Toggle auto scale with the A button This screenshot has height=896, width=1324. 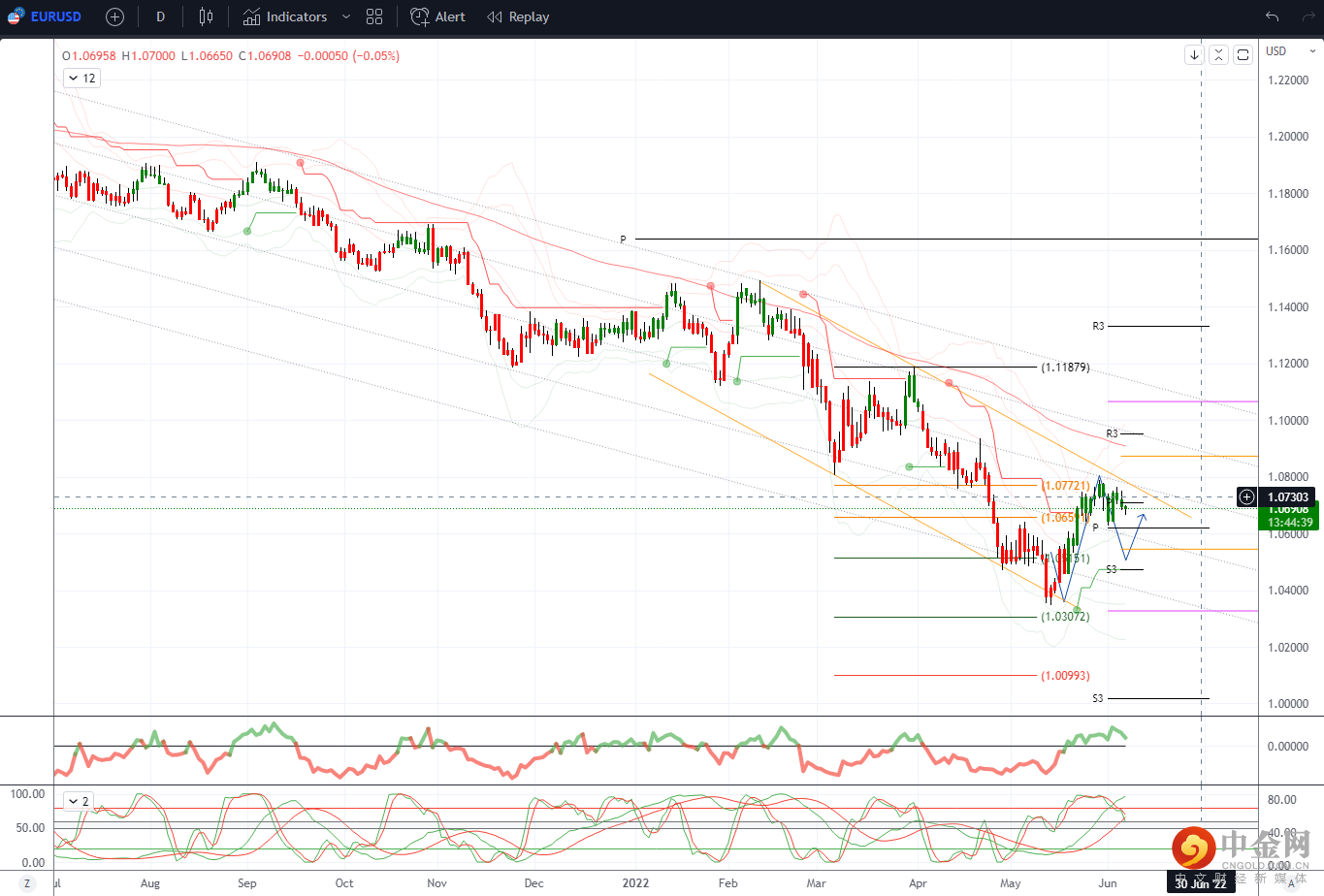[1291, 883]
